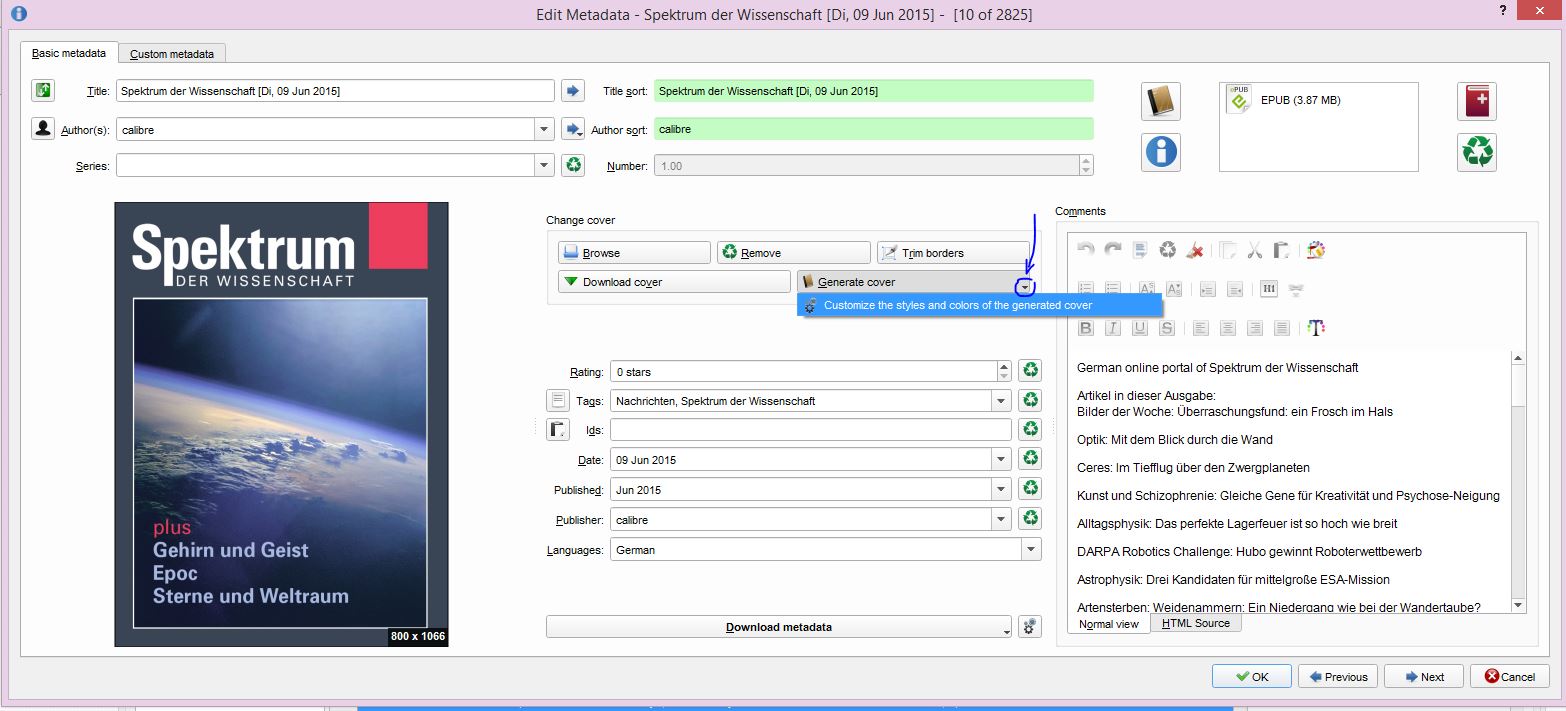
Task: Add a new format with red book icon
Action: (x=1477, y=101)
